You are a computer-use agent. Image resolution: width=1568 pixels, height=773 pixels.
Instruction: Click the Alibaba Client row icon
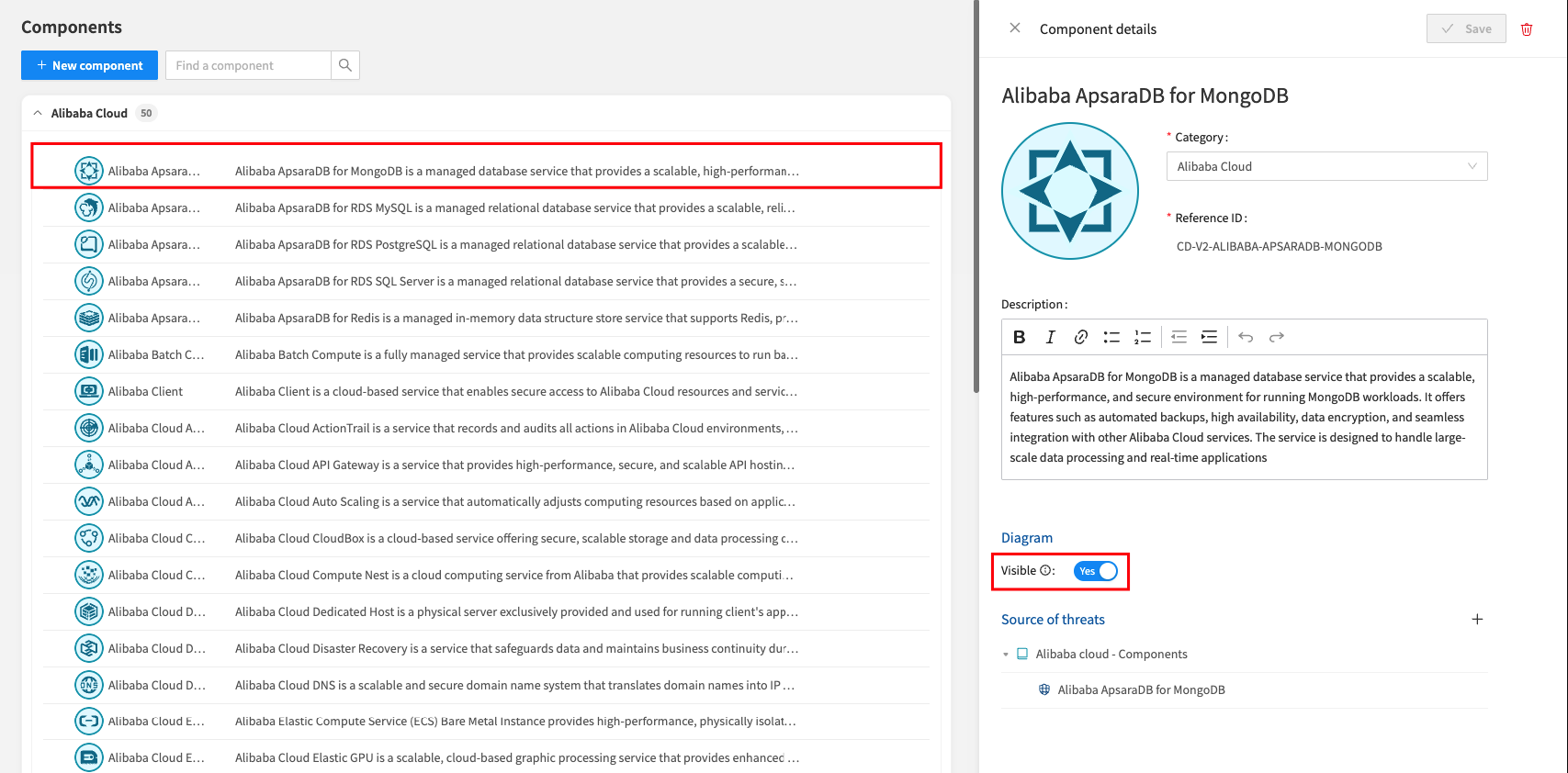point(89,391)
